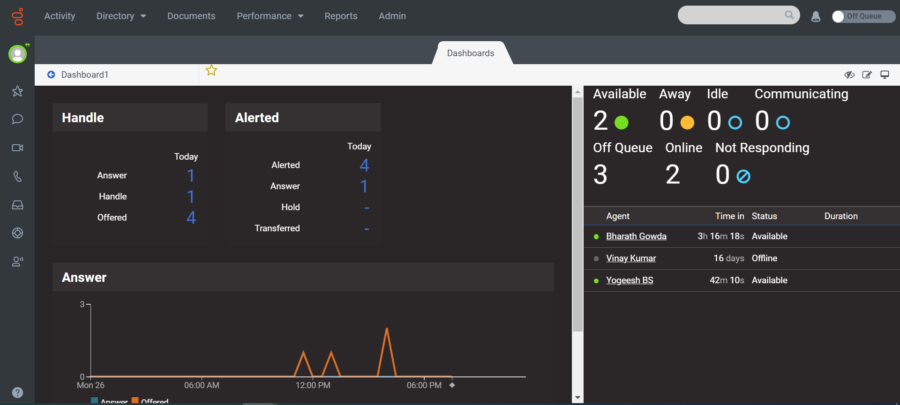
Task: Click the Offered value 4 in Handle
Action: (191, 217)
